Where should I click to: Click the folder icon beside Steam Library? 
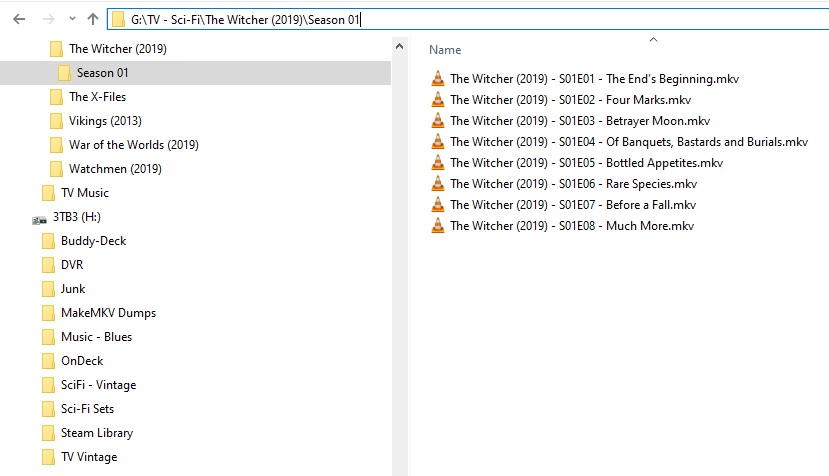[x=48, y=433]
